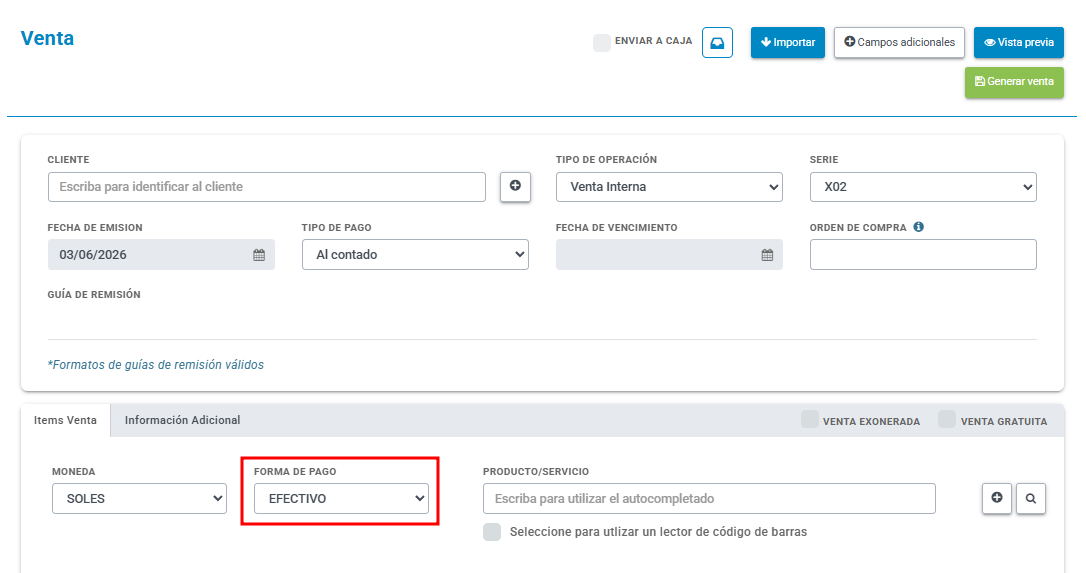Enable the Enviar a Caja checkbox
This screenshot has height=573, width=1086.
pos(601,42)
